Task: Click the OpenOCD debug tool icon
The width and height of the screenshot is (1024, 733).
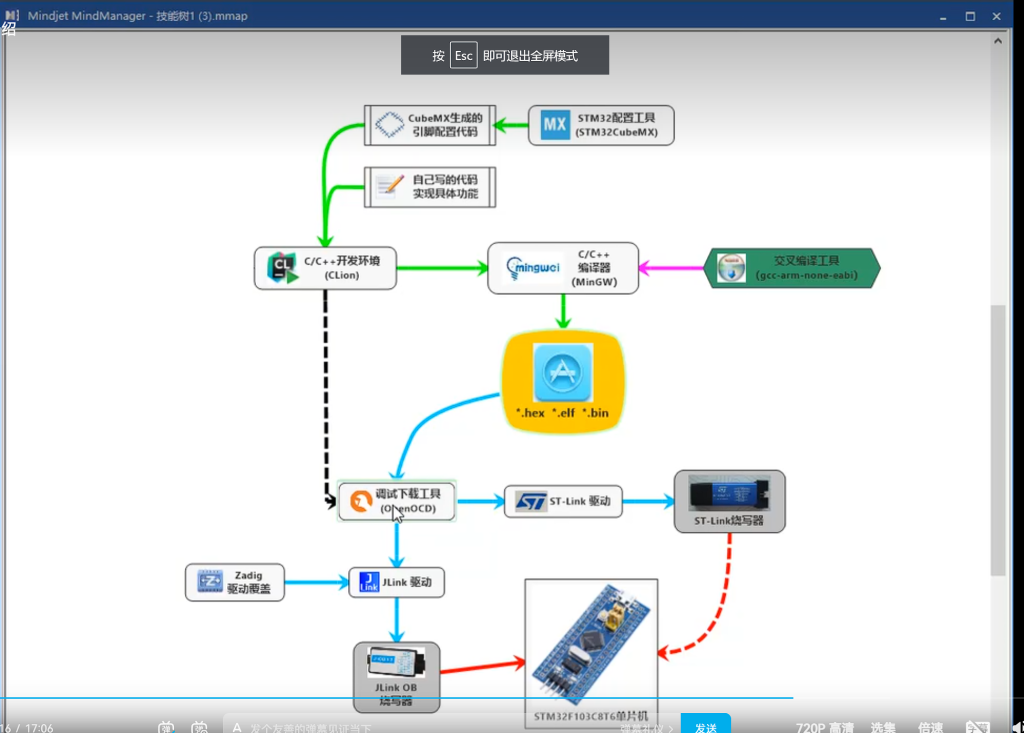Action: 358,501
